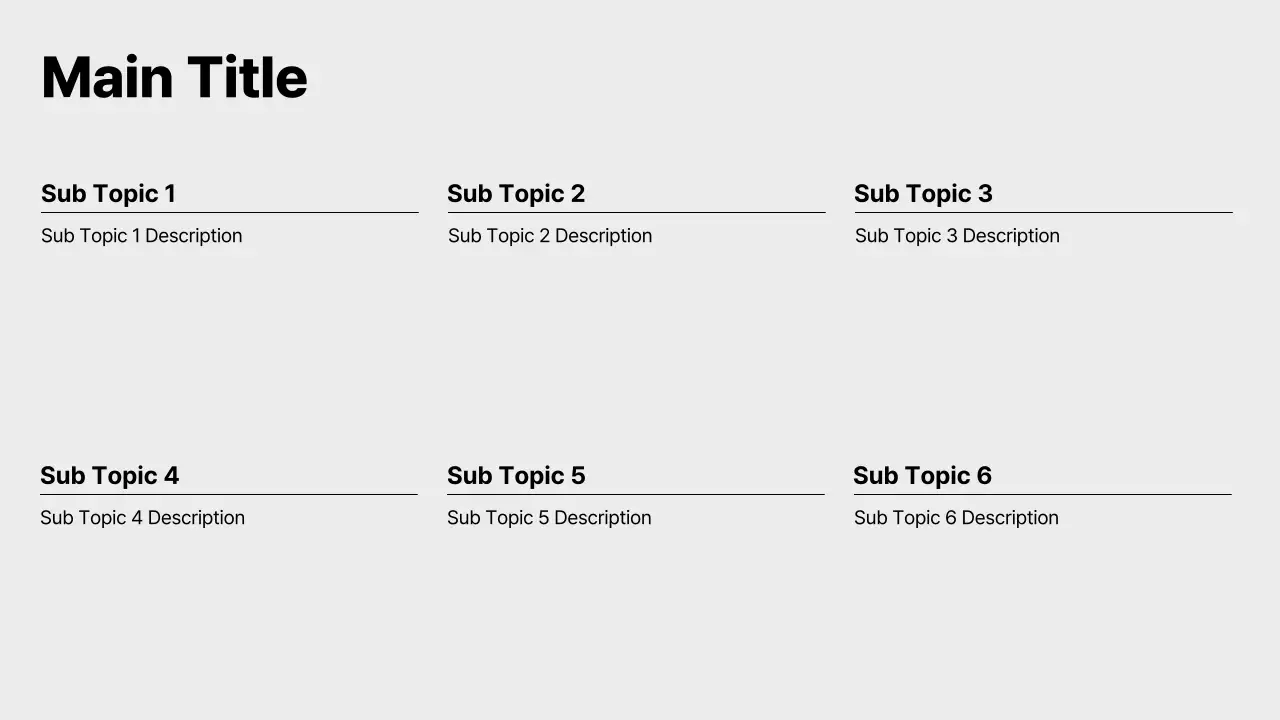Click the "Sub Topic 2" heading text
Image resolution: width=1280 pixels, height=720 pixels.
click(516, 194)
